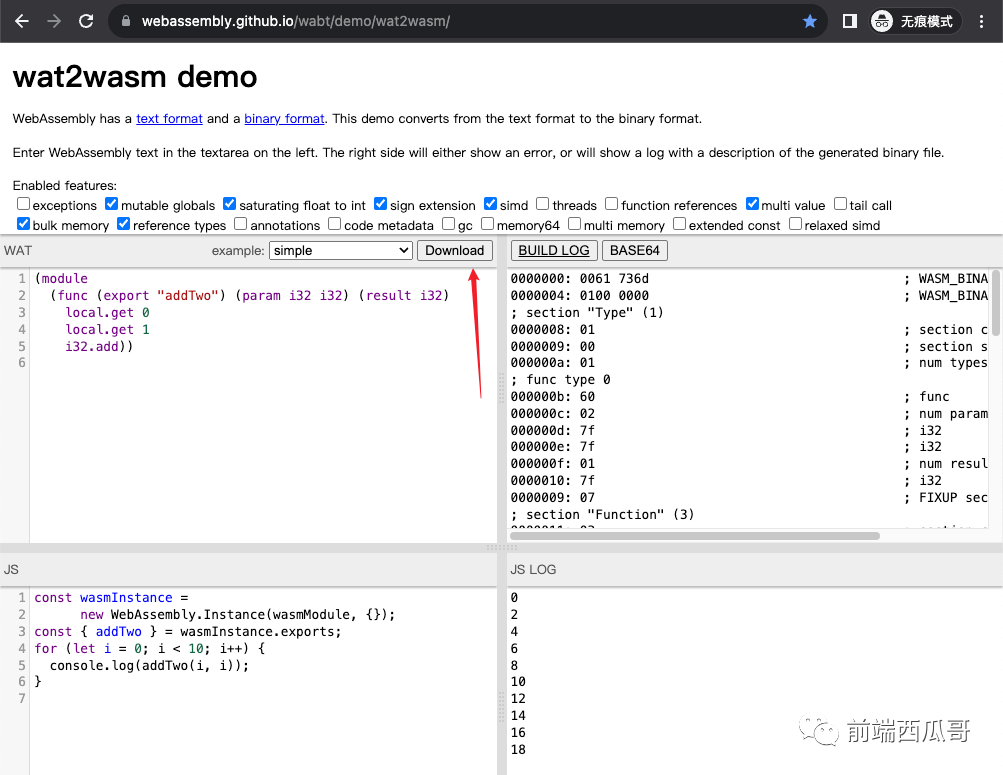The image size is (1003, 775).
Task: Click the blue bookmark star icon
Action: pos(810,21)
